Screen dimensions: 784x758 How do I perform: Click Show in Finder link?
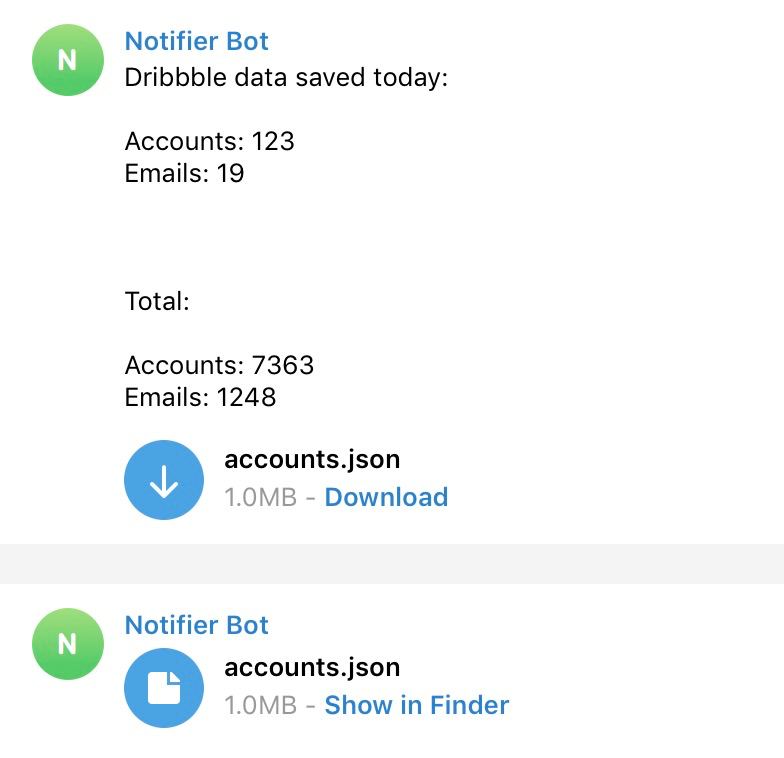click(416, 705)
